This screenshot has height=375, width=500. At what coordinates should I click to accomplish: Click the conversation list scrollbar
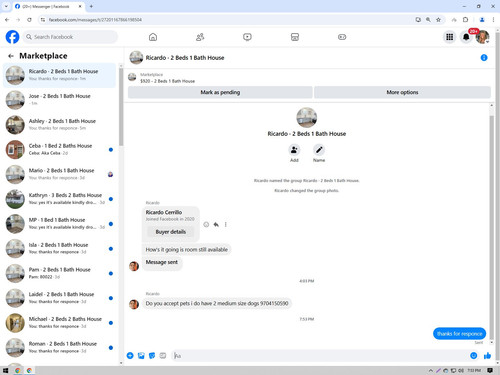click(x=121, y=107)
